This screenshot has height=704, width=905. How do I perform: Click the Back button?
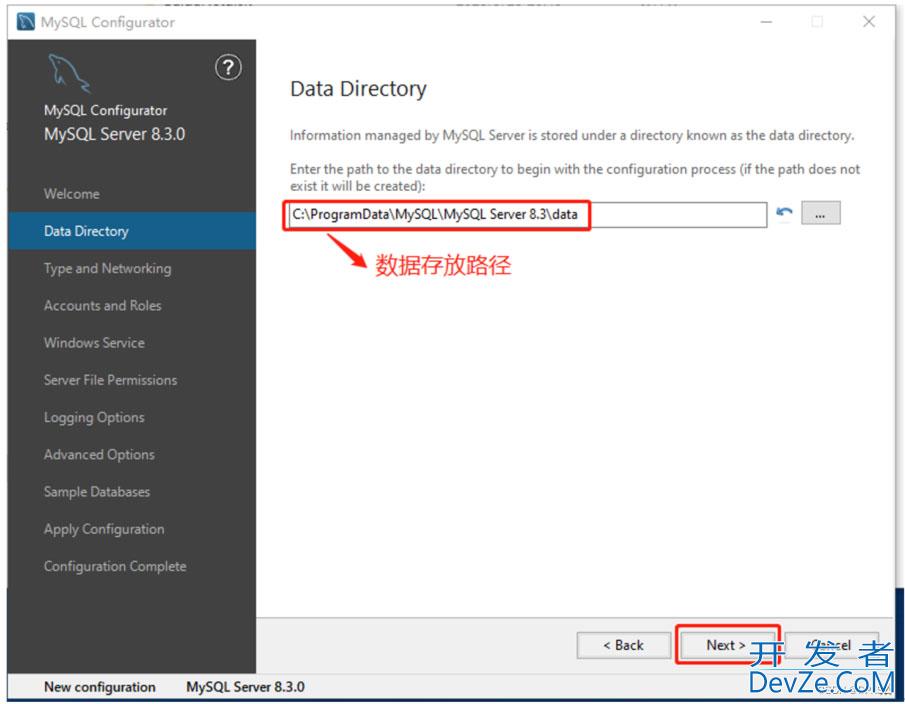pyautogui.click(x=623, y=645)
